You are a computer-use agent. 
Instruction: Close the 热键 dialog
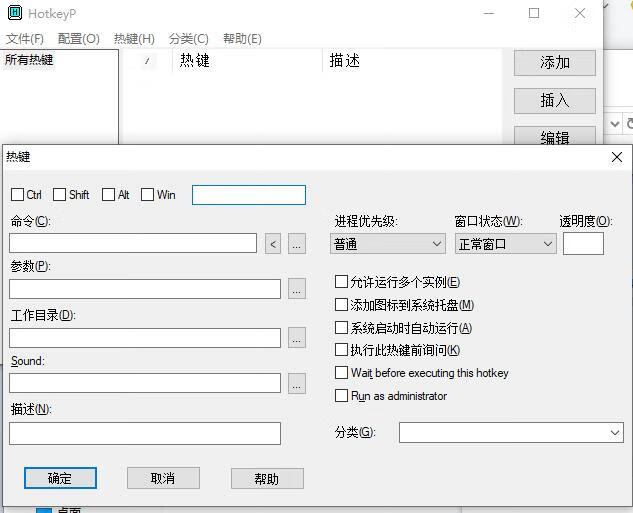click(616, 157)
